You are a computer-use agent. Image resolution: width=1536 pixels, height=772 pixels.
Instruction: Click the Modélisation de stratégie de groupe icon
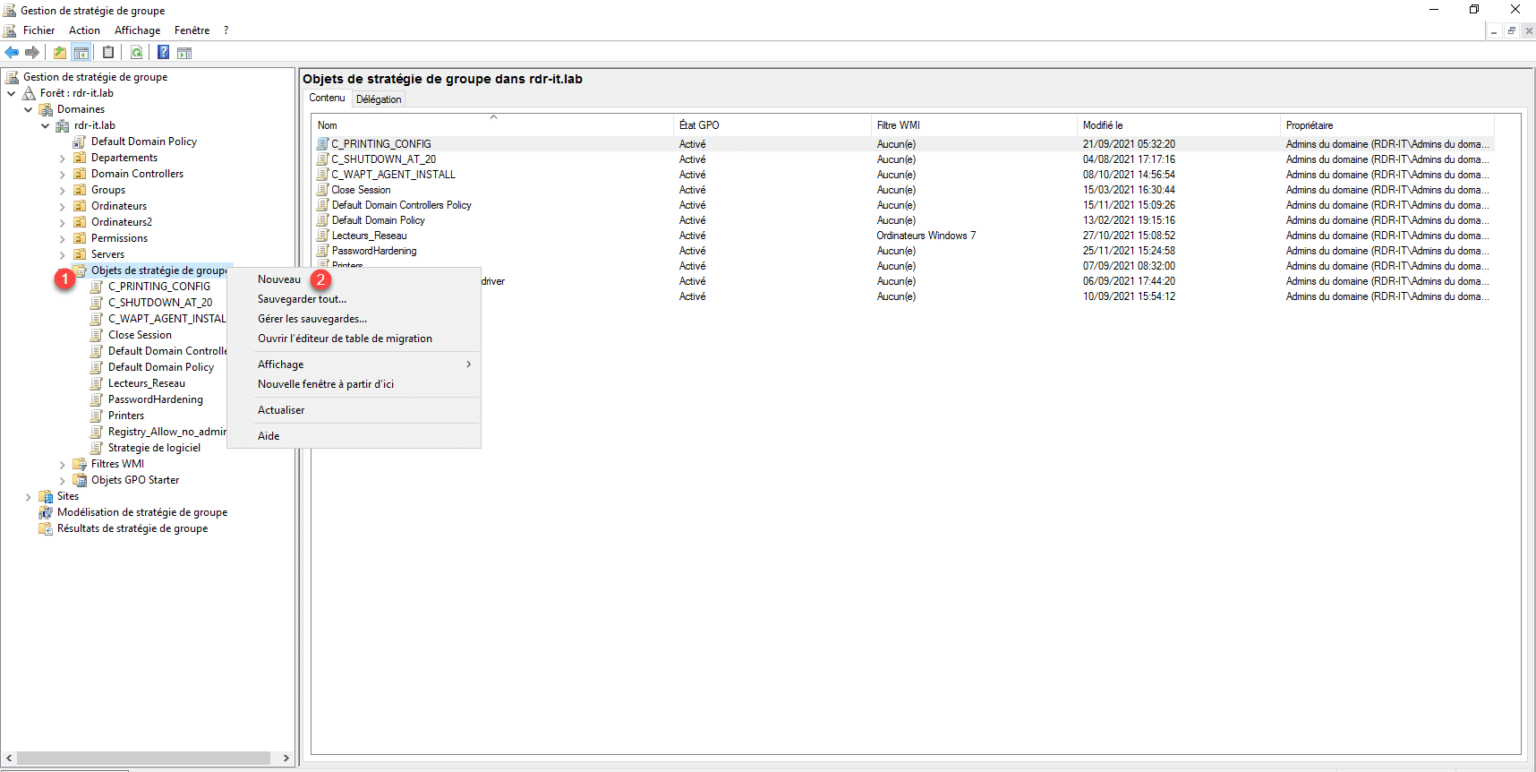pyautogui.click(x=45, y=512)
